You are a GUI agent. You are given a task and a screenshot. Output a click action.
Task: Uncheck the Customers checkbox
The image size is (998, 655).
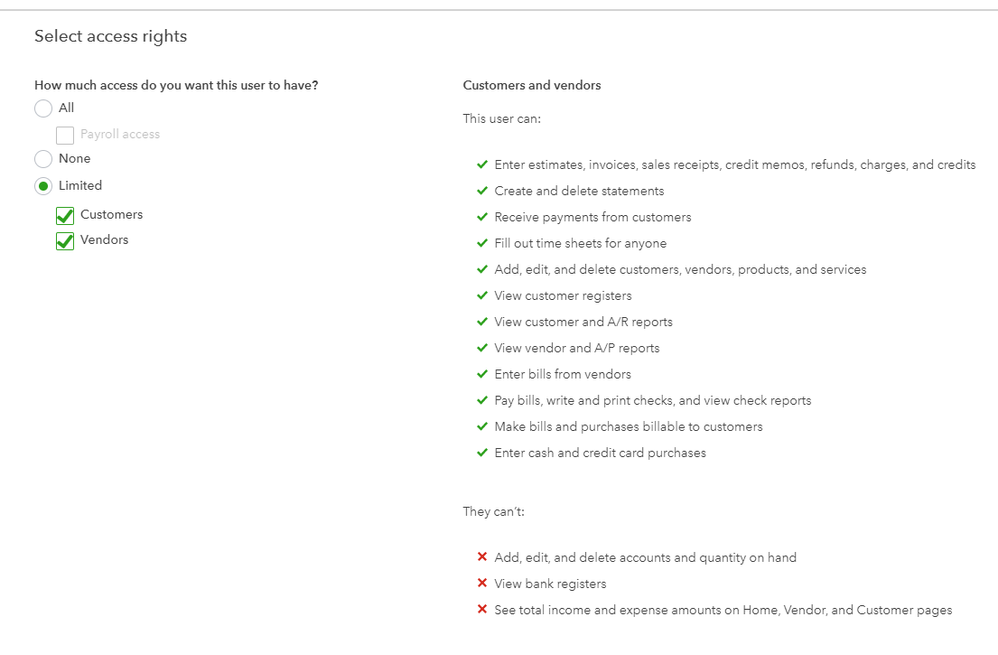pyautogui.click(x=65, y=215)
